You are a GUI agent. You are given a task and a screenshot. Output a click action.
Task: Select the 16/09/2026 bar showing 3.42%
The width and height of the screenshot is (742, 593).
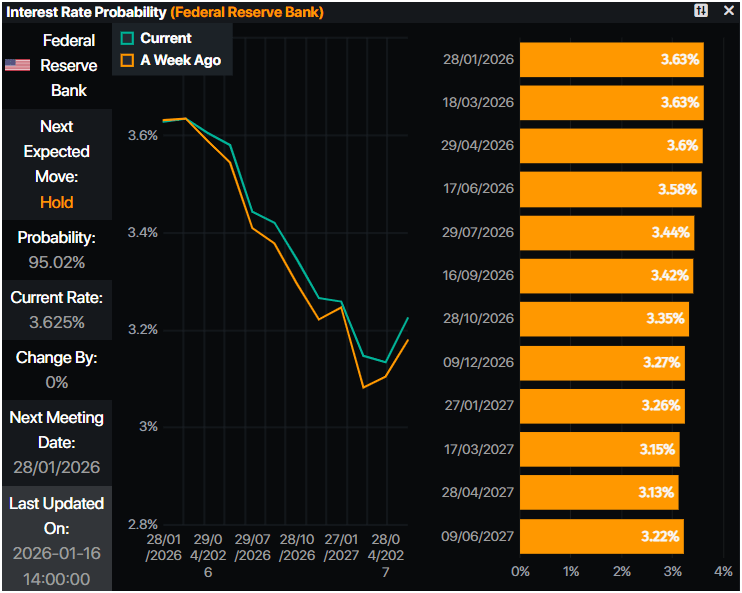tap(605, 275)
